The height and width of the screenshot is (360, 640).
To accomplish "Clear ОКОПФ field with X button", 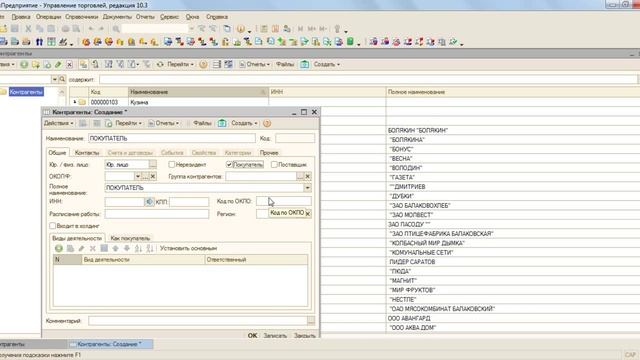I will [153, 176].
